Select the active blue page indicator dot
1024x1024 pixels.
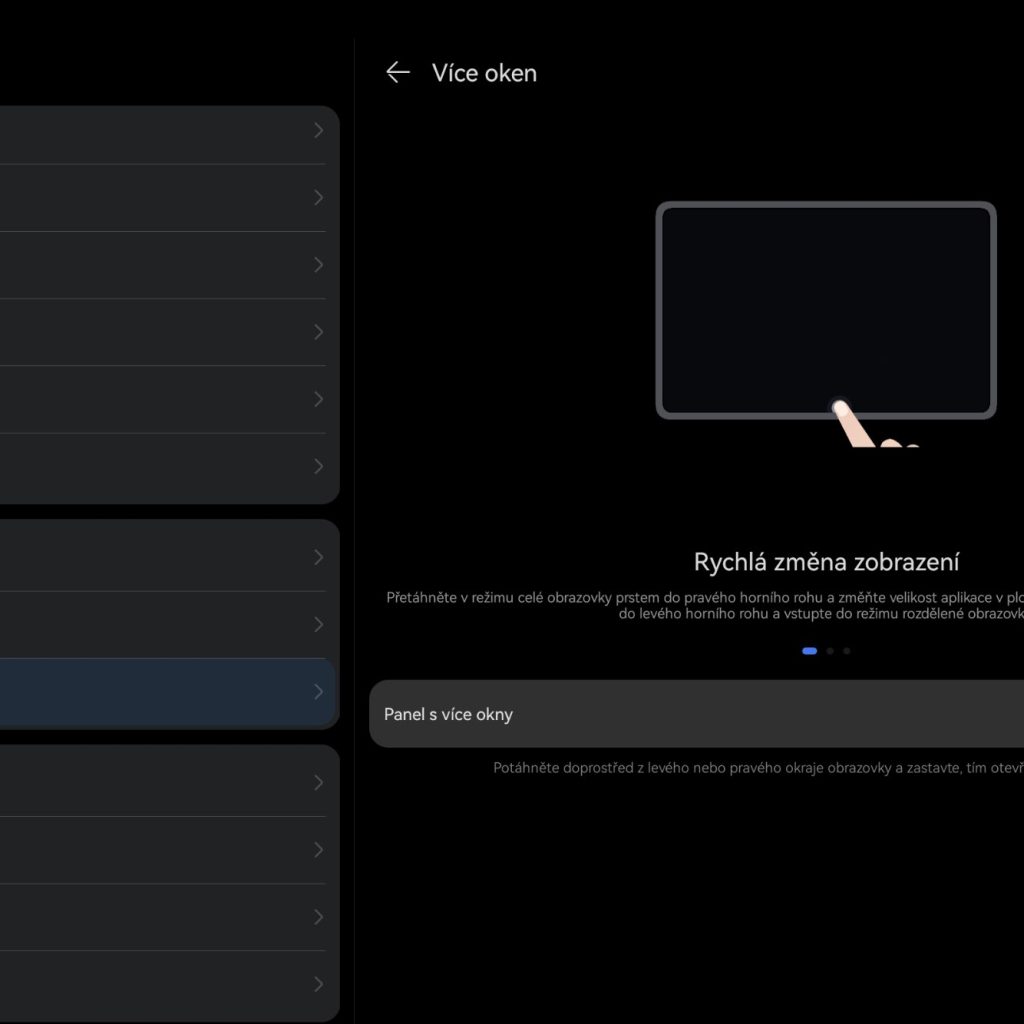(809, 651)
